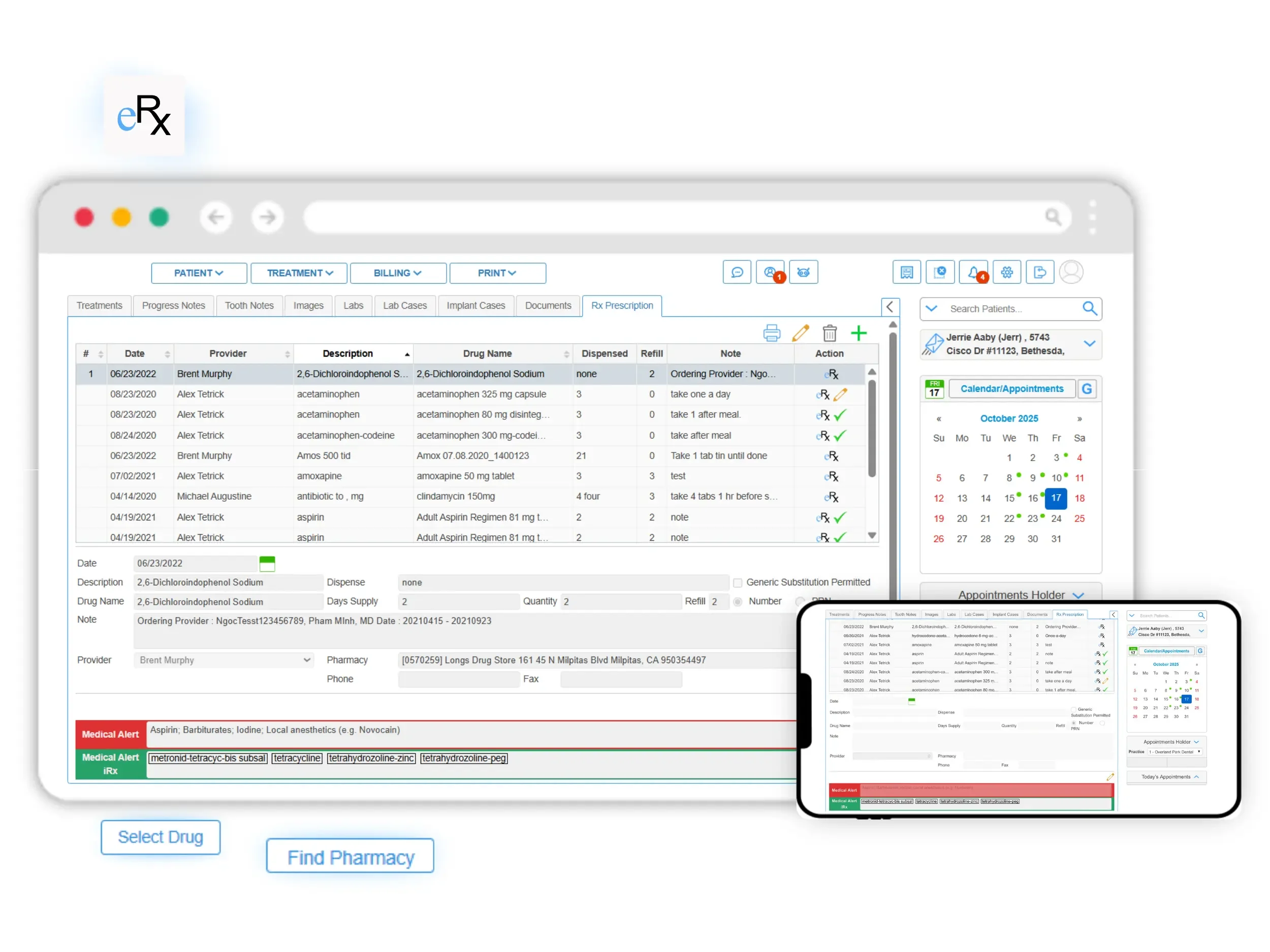Enable the Generic Substitution Permitted checkbox
This screenshot has width=1270, height=952.
click(x=738, y=582)
